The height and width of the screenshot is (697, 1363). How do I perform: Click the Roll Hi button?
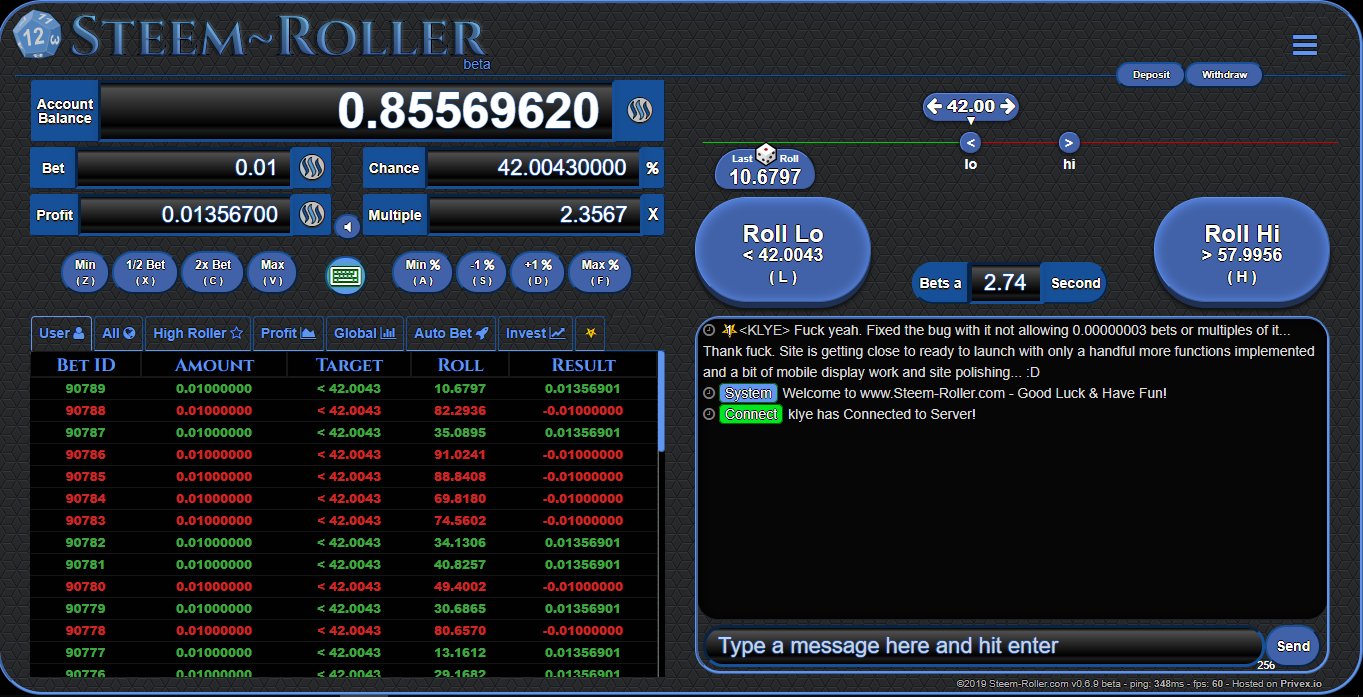(x=1241, y=251)
